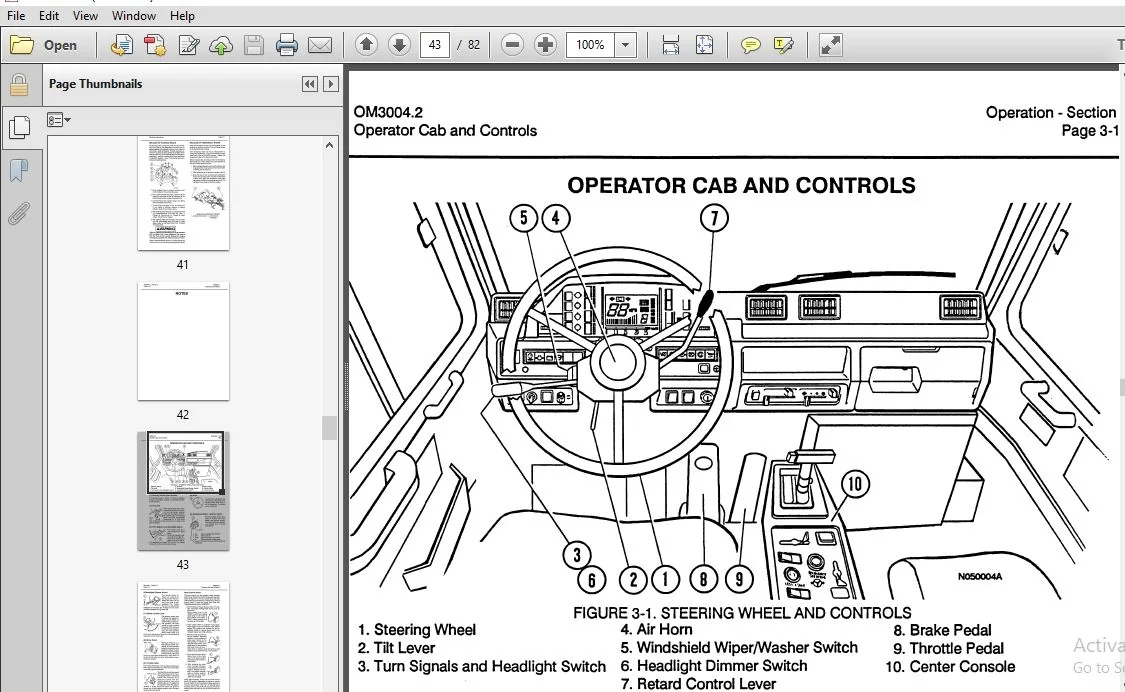Open the Bookmarks panel icon
Viewport: 1125px width, 692px height.
coord(19,171)
